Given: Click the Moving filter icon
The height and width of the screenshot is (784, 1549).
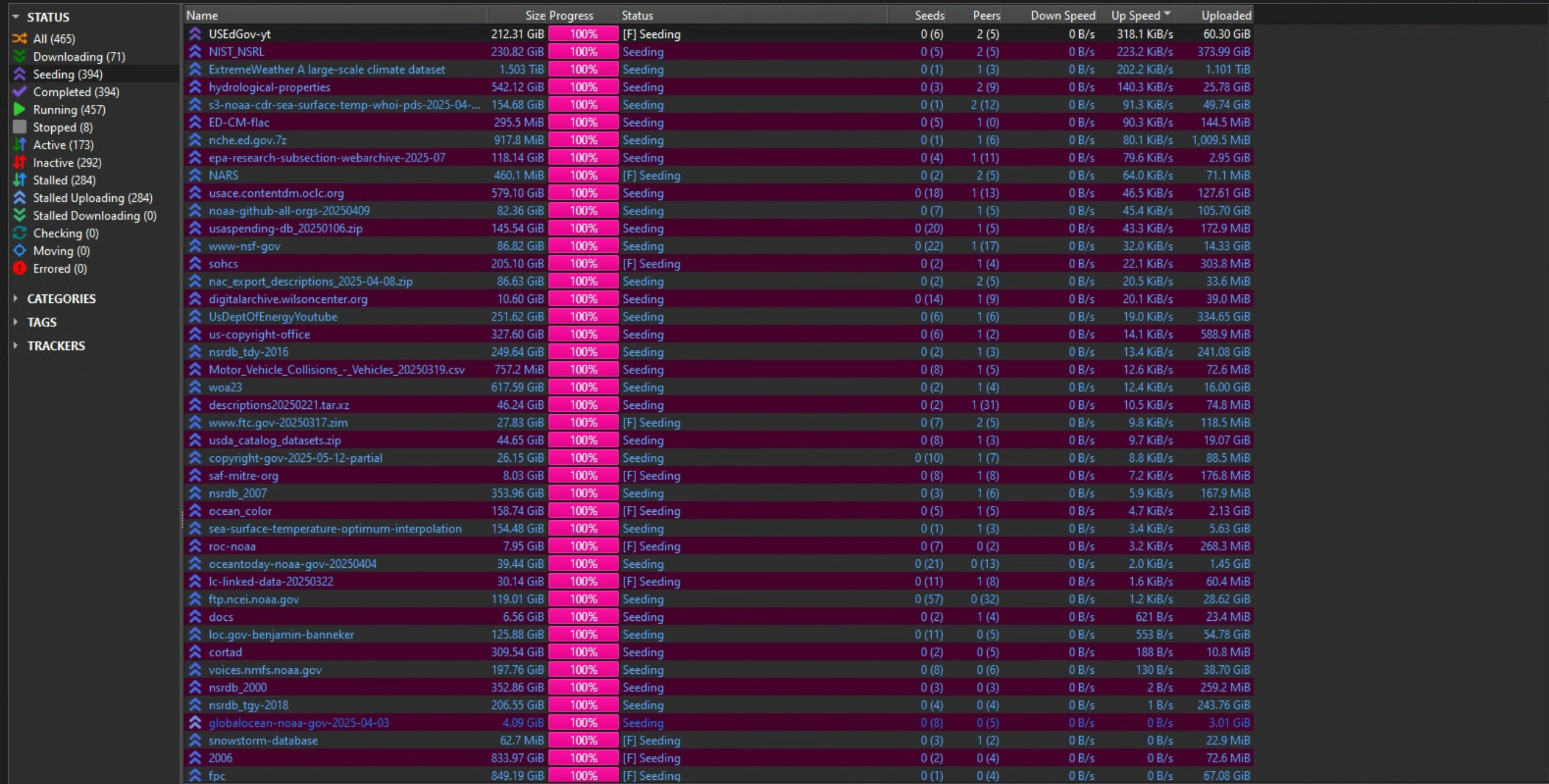Looking at the screenshot, I should (19, 250).
